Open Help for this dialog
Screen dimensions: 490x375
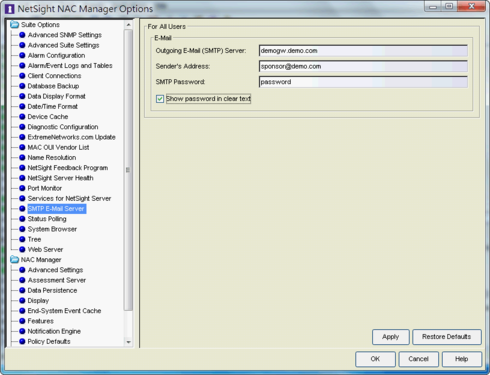pyautogui.click(x=462, y=359)
